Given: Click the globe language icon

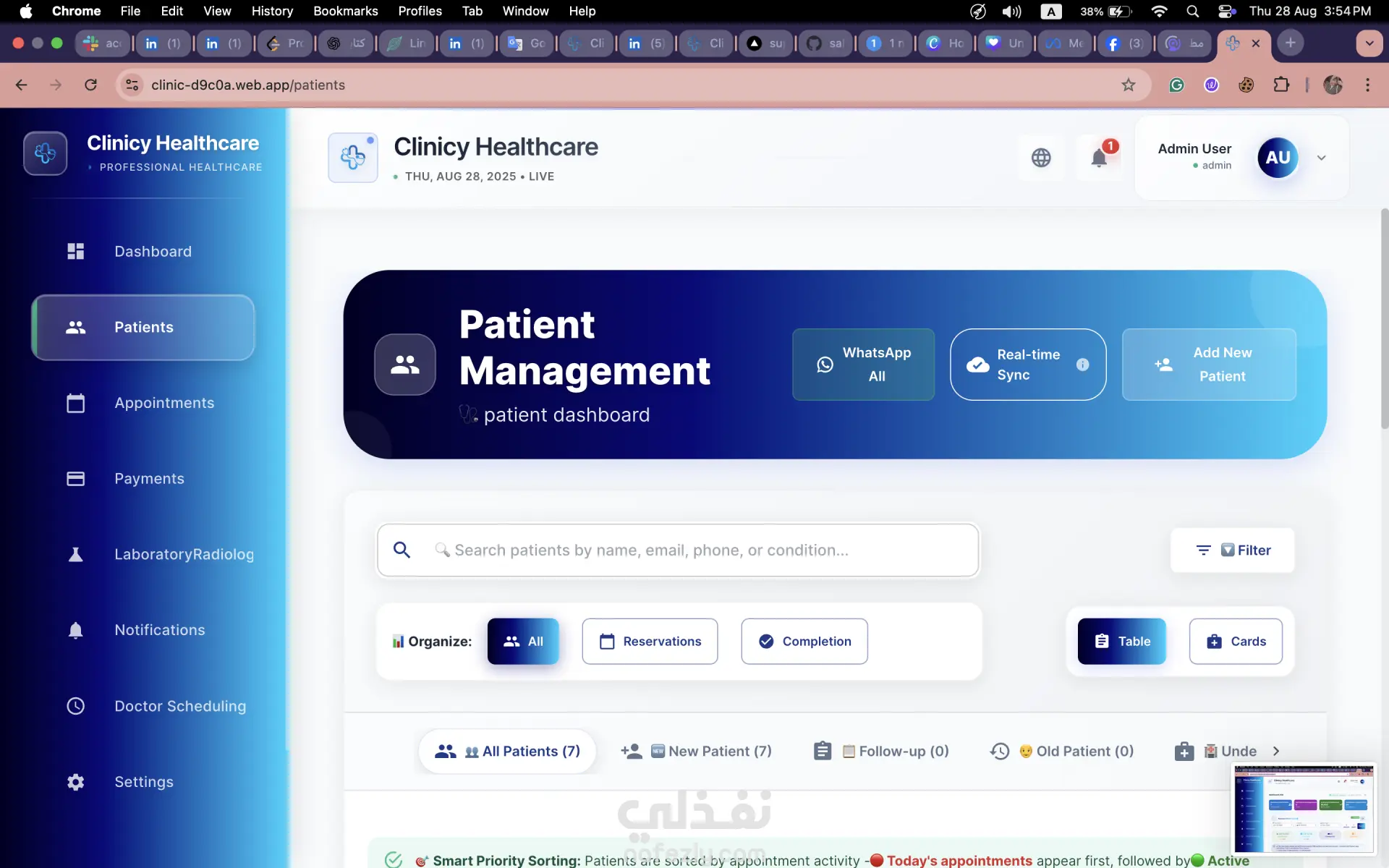Looking at the screenshot, I should (1041, 158).
